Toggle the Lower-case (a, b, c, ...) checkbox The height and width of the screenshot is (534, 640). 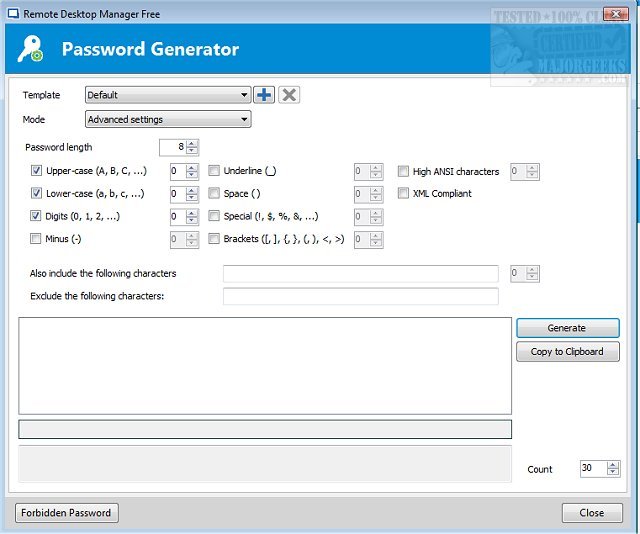coord(36,193)
